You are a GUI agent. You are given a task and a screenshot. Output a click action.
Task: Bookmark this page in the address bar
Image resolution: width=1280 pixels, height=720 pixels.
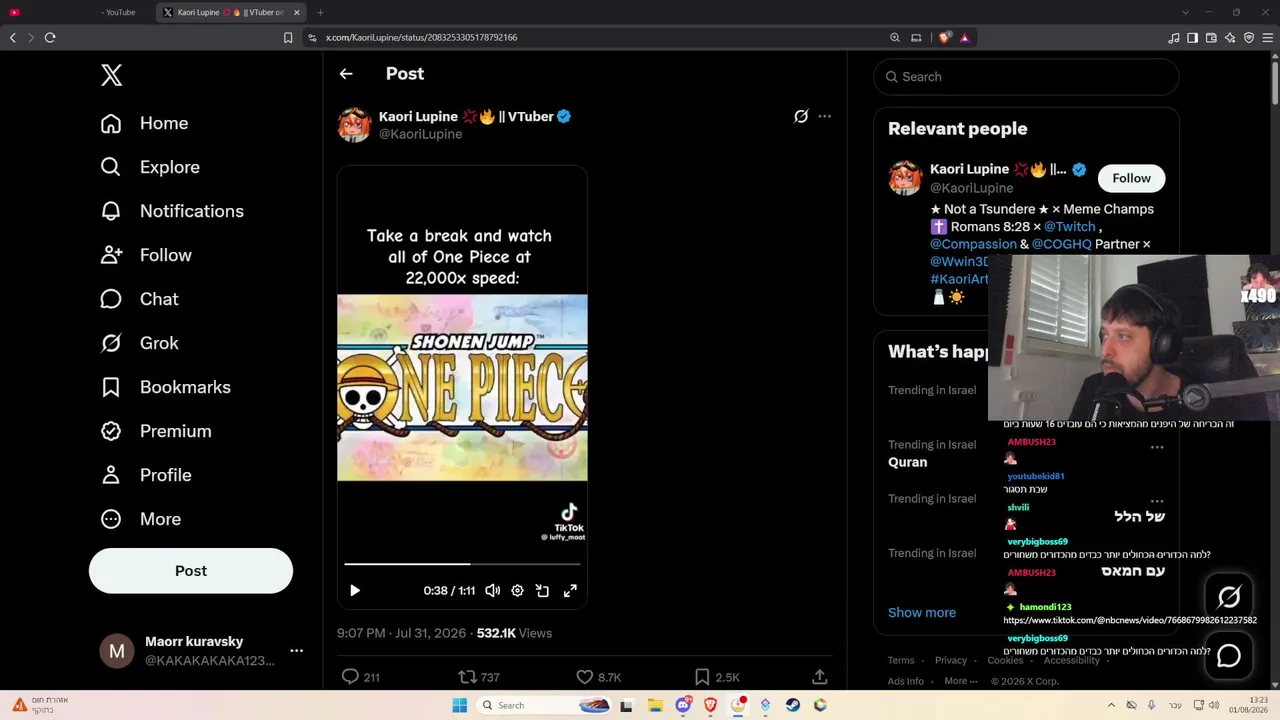[288, 38]
